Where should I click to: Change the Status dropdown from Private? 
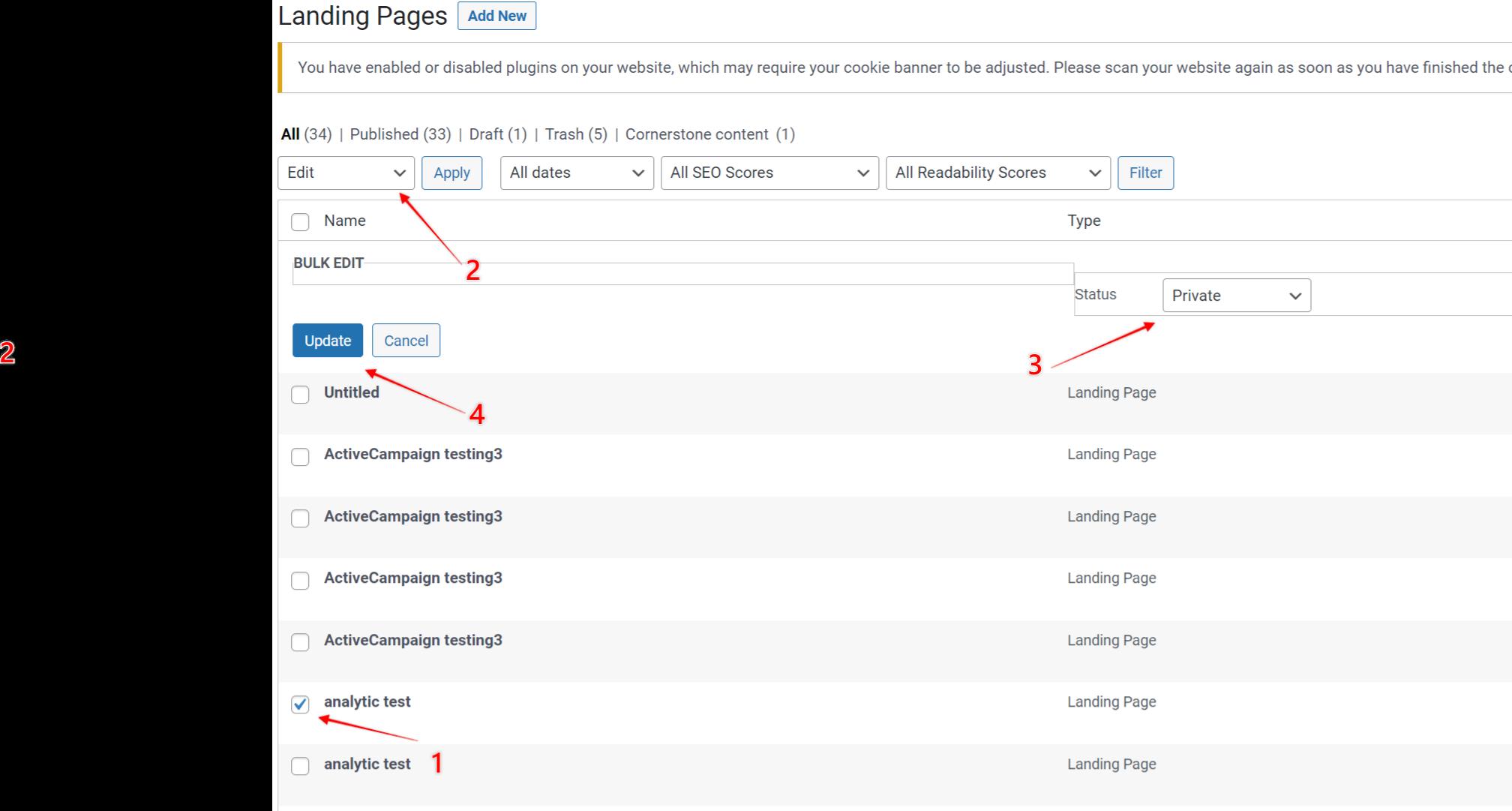tap(1236, 295)
